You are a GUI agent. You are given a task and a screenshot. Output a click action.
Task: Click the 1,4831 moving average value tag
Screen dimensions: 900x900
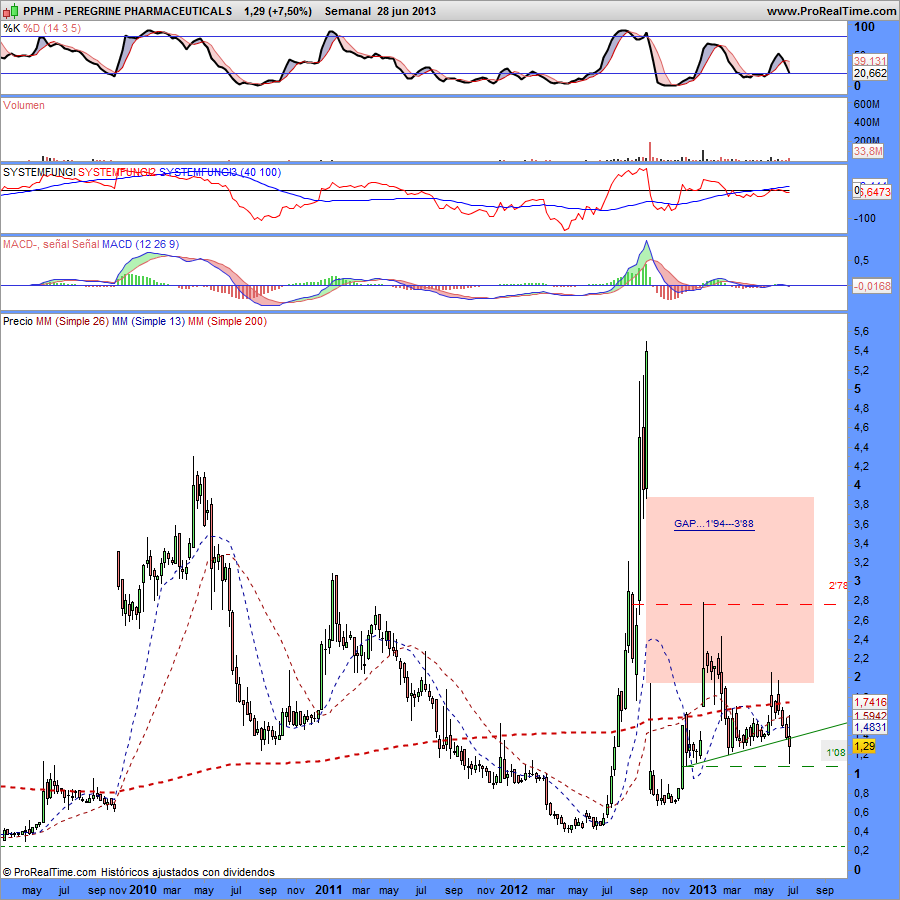870,727
